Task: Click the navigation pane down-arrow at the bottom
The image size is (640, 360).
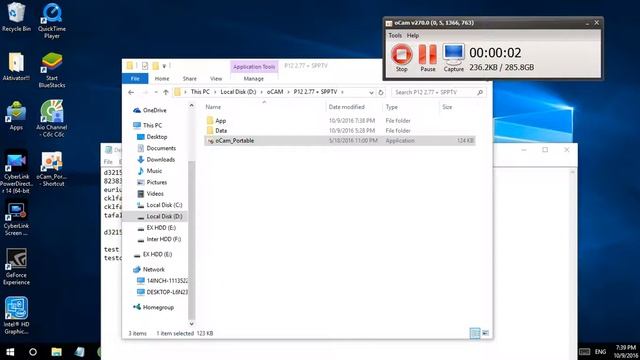Action: click(x=191, y=324)
